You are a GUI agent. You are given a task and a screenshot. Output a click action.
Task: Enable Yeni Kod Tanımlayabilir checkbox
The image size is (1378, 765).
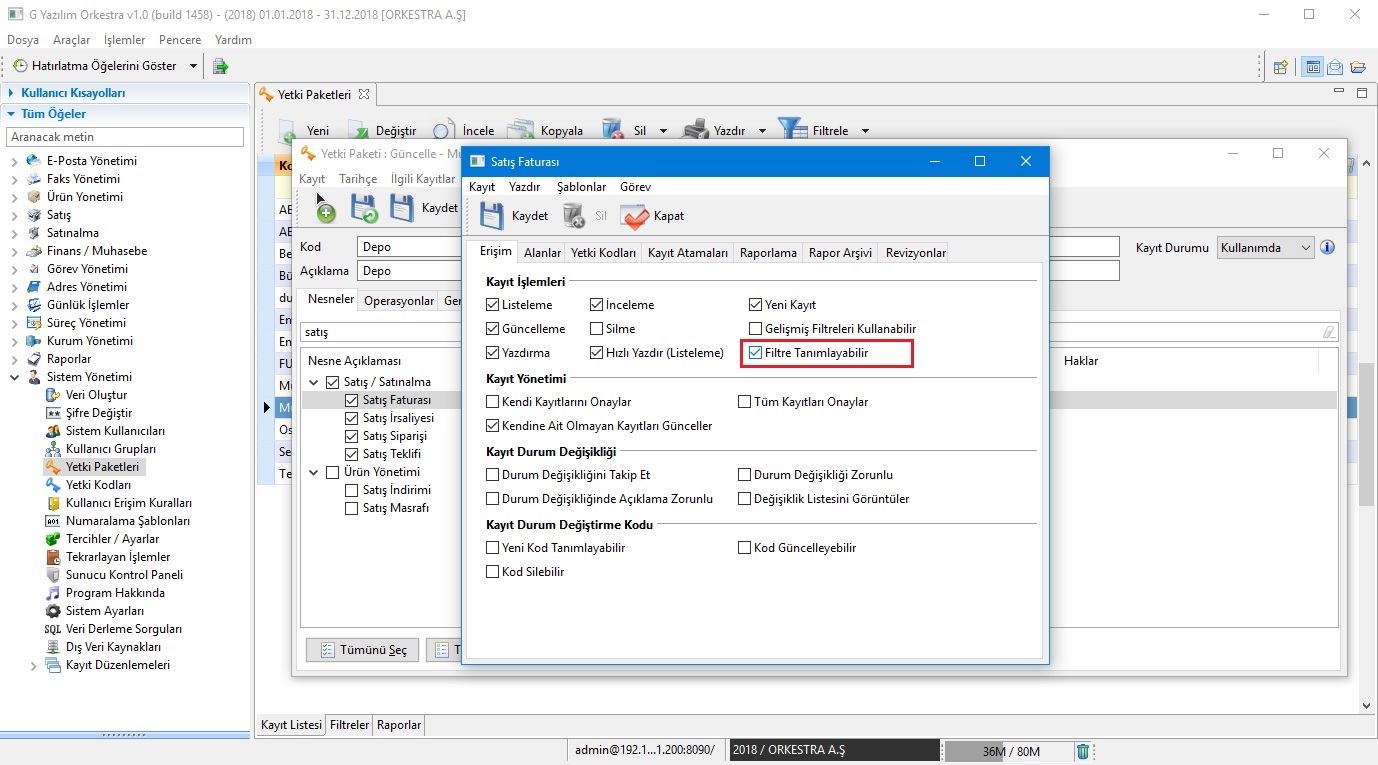[493, 548]
